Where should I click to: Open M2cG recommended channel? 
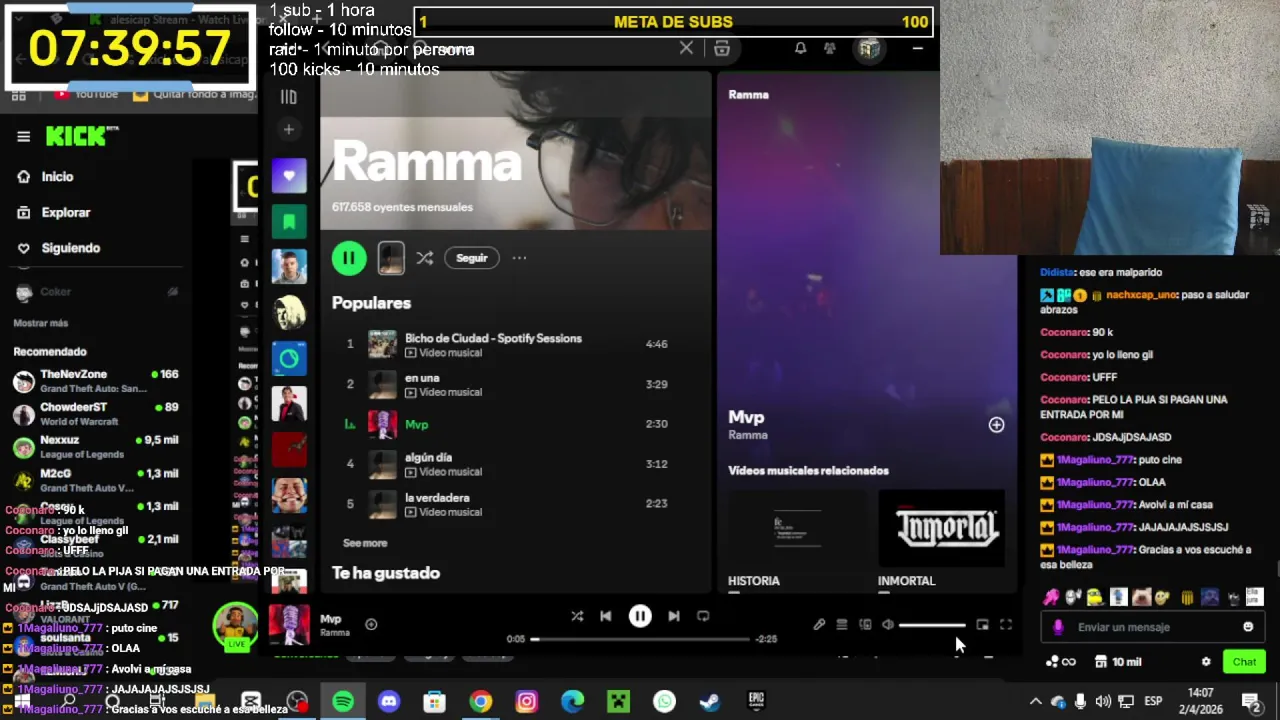[x=96, y=480]
